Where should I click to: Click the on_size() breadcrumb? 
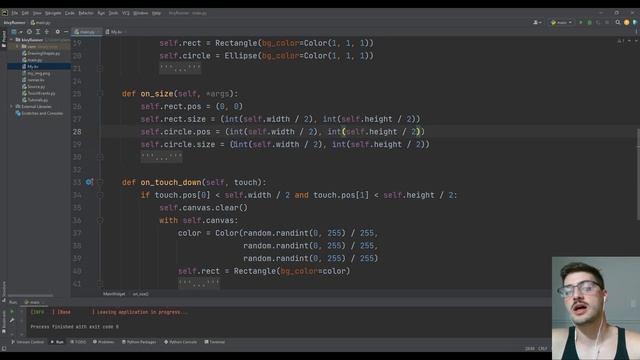[x=141, y=294]
